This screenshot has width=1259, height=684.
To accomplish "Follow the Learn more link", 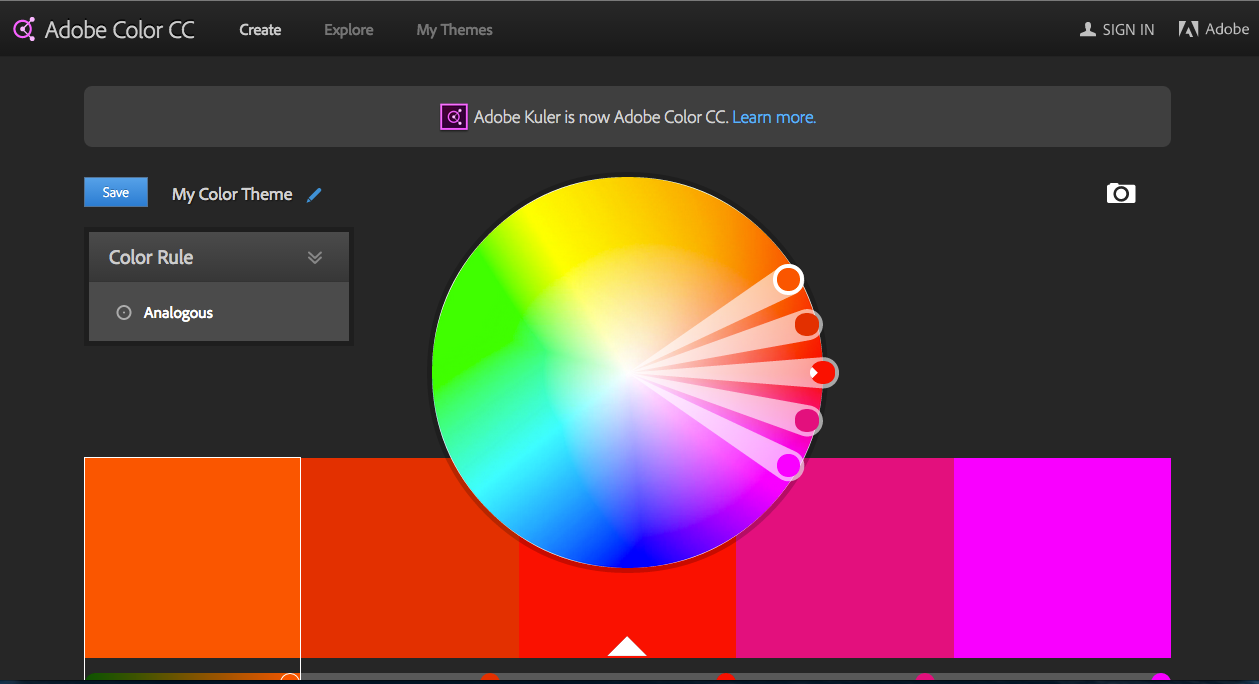I will click(x=774, y=117).
